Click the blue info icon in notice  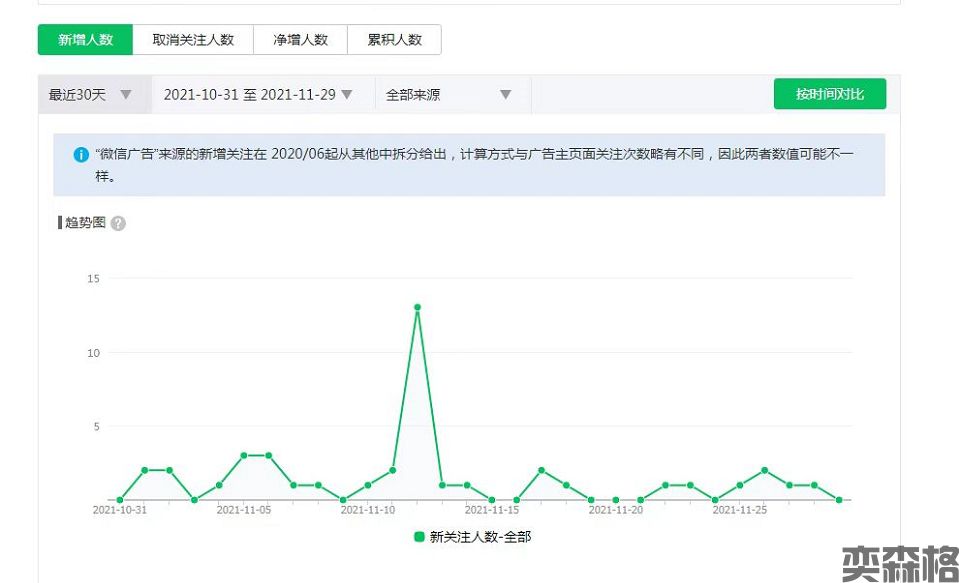(x=81, y=155)
